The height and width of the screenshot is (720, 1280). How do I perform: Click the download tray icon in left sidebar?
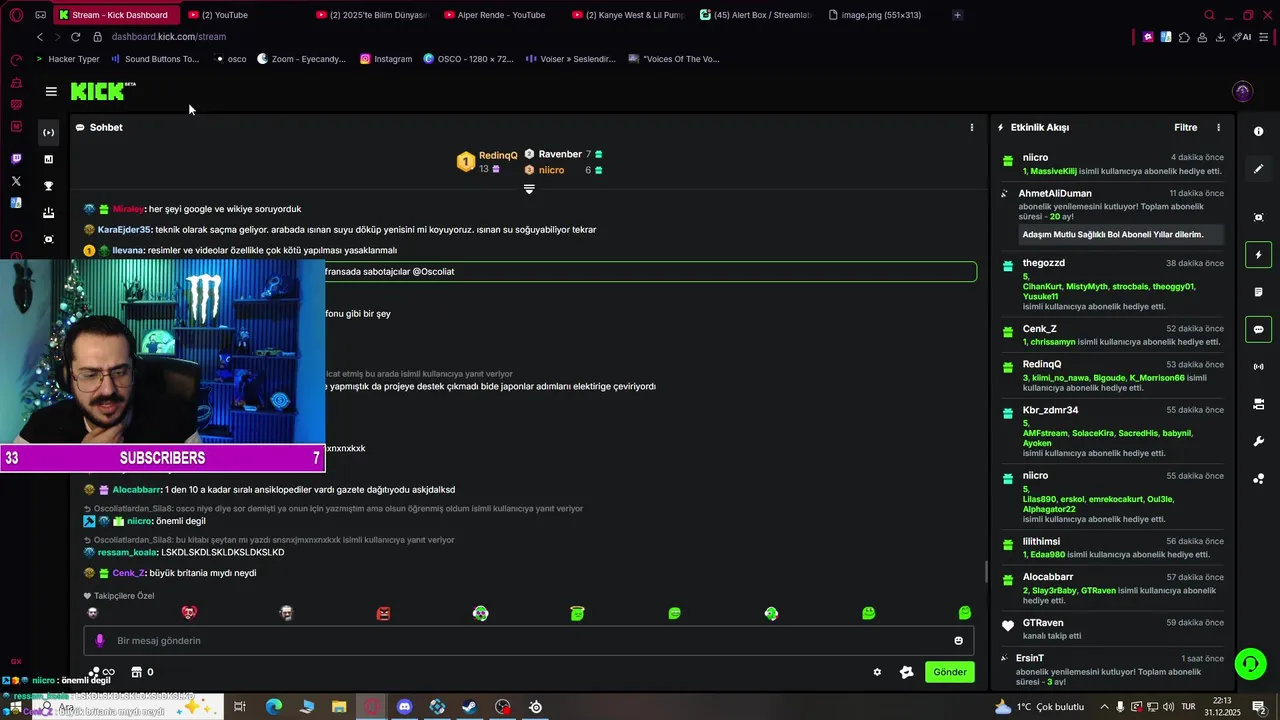click(x=48, y=212)
